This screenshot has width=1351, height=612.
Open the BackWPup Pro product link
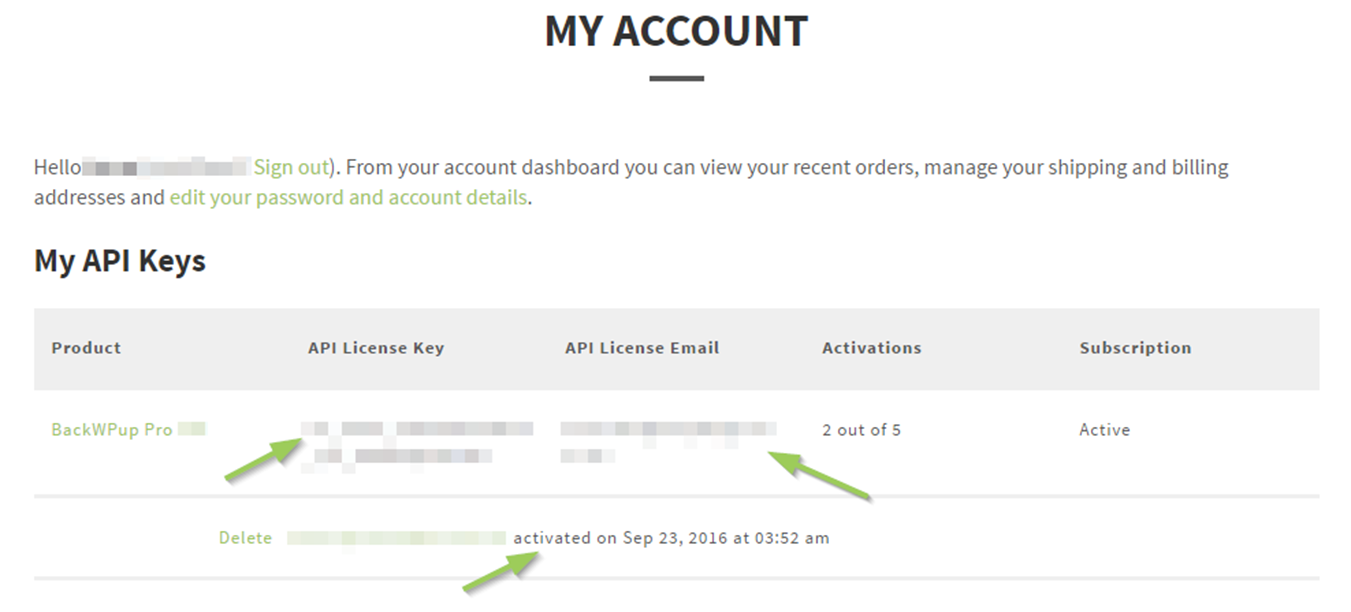click(112, 429)
